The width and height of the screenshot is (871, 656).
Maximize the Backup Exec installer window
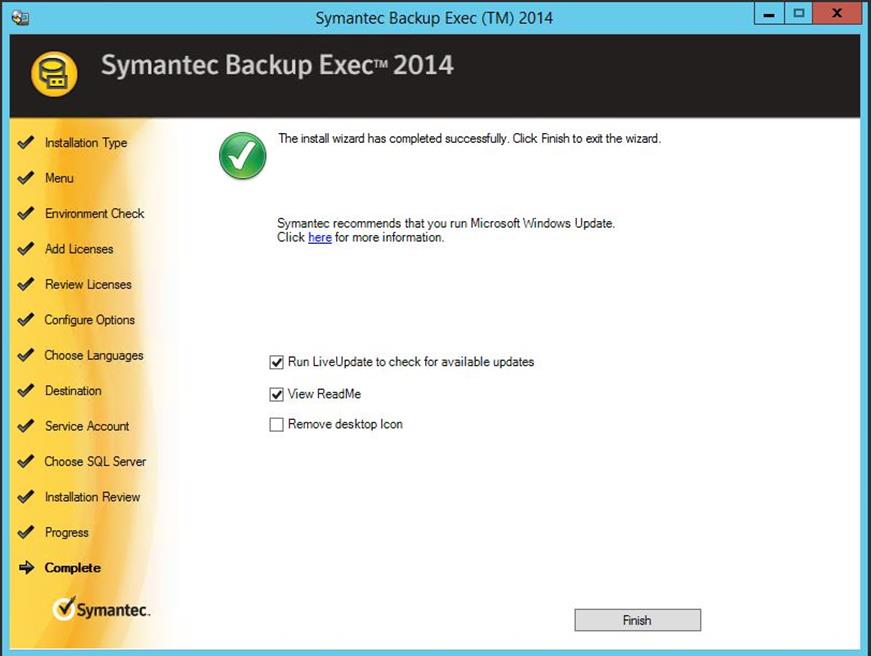[799, 14]
